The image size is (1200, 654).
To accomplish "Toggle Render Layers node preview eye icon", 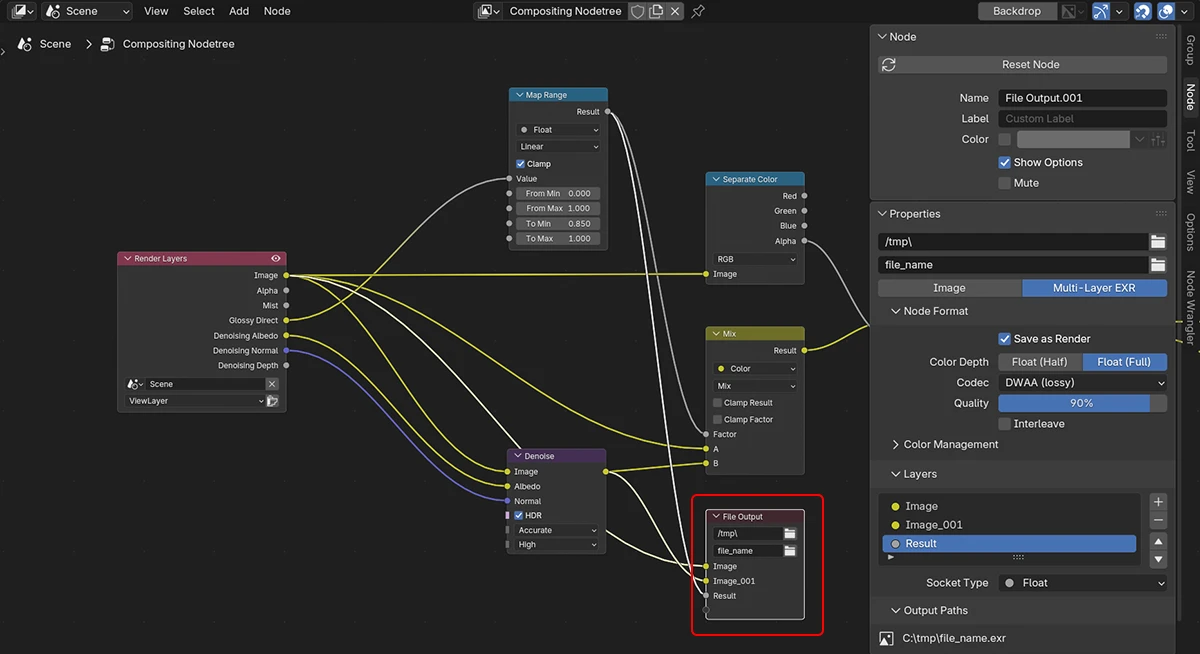I will point(276,258).
